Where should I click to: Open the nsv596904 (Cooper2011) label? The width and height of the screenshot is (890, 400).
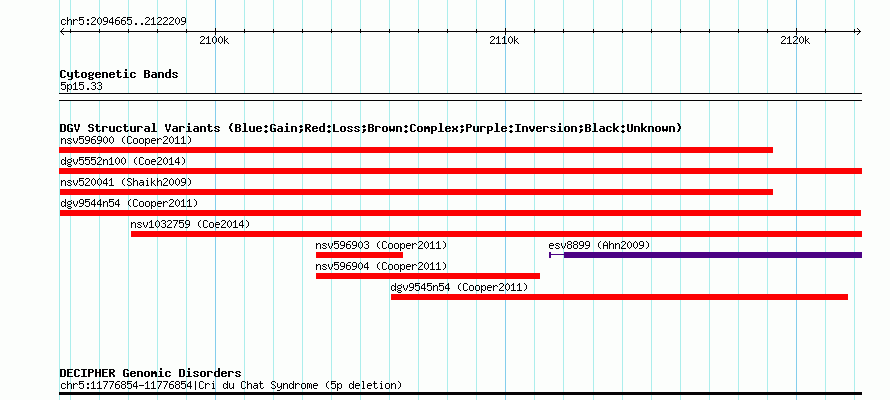[381, 266]
